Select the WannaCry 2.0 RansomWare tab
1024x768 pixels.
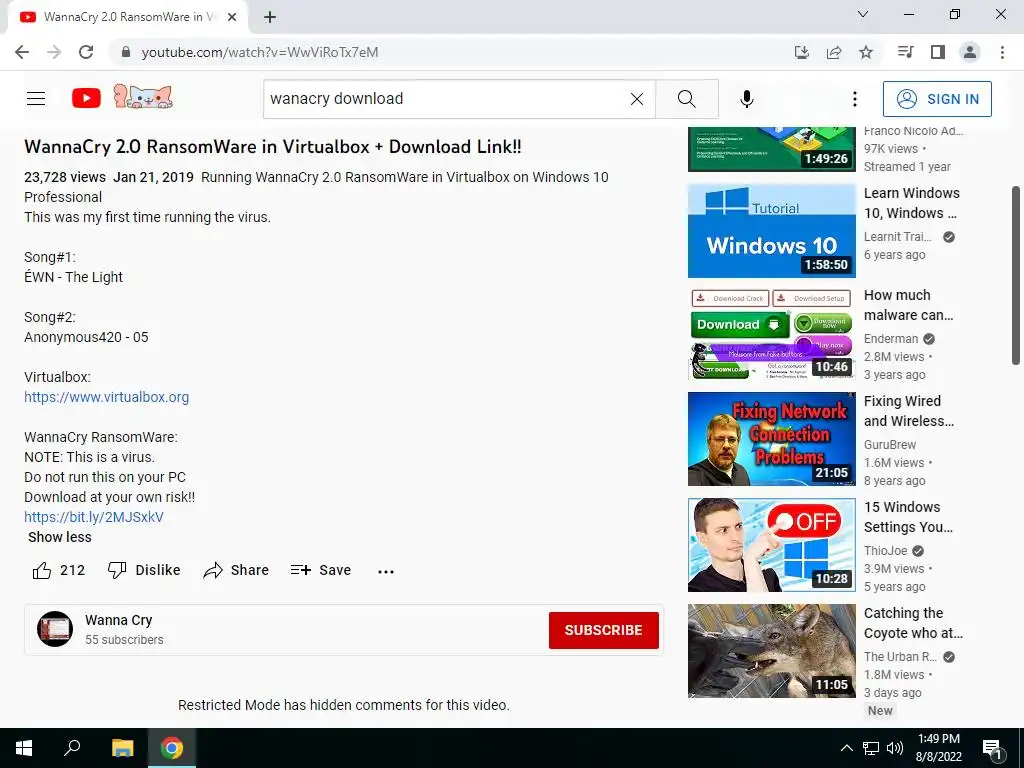127,17
